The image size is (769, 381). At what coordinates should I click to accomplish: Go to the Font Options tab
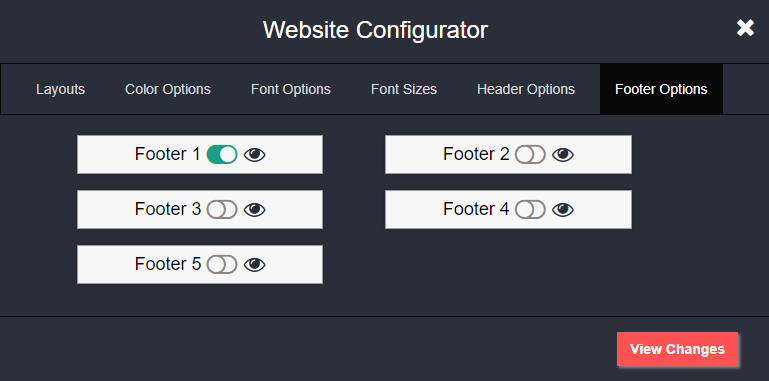291,89
